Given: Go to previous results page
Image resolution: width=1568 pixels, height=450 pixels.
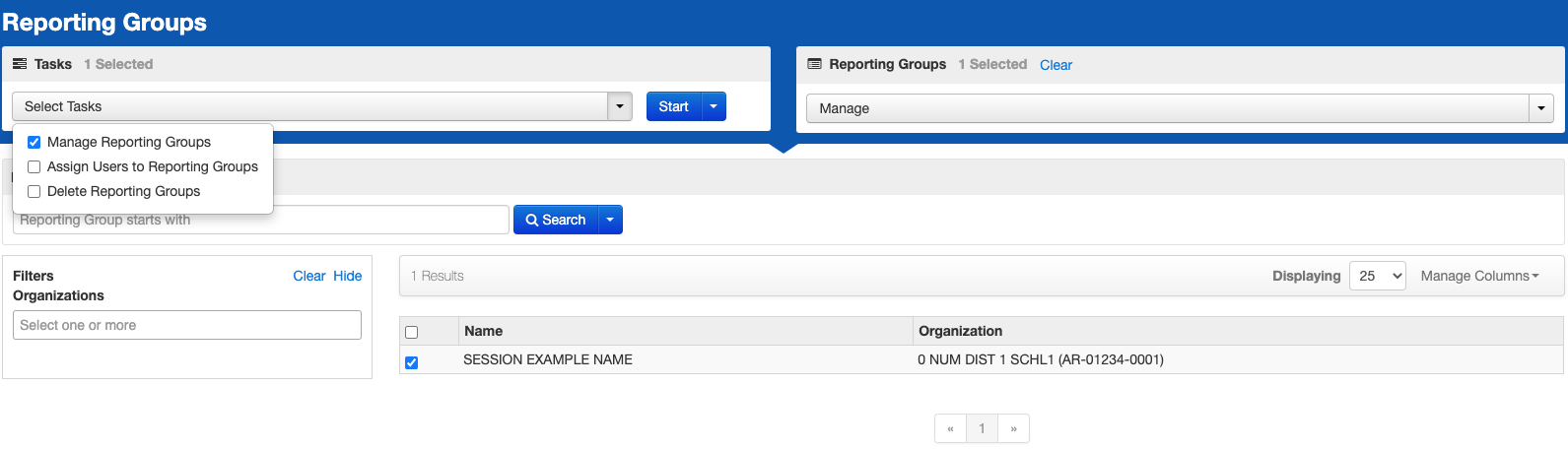Looking at the screenshot, I should point(950,428).
